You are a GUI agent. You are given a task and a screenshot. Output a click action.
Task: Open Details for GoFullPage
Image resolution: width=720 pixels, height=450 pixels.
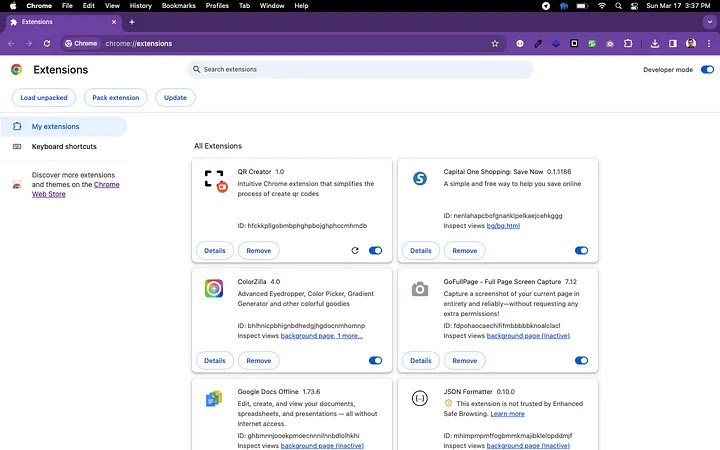click(421, 360)
